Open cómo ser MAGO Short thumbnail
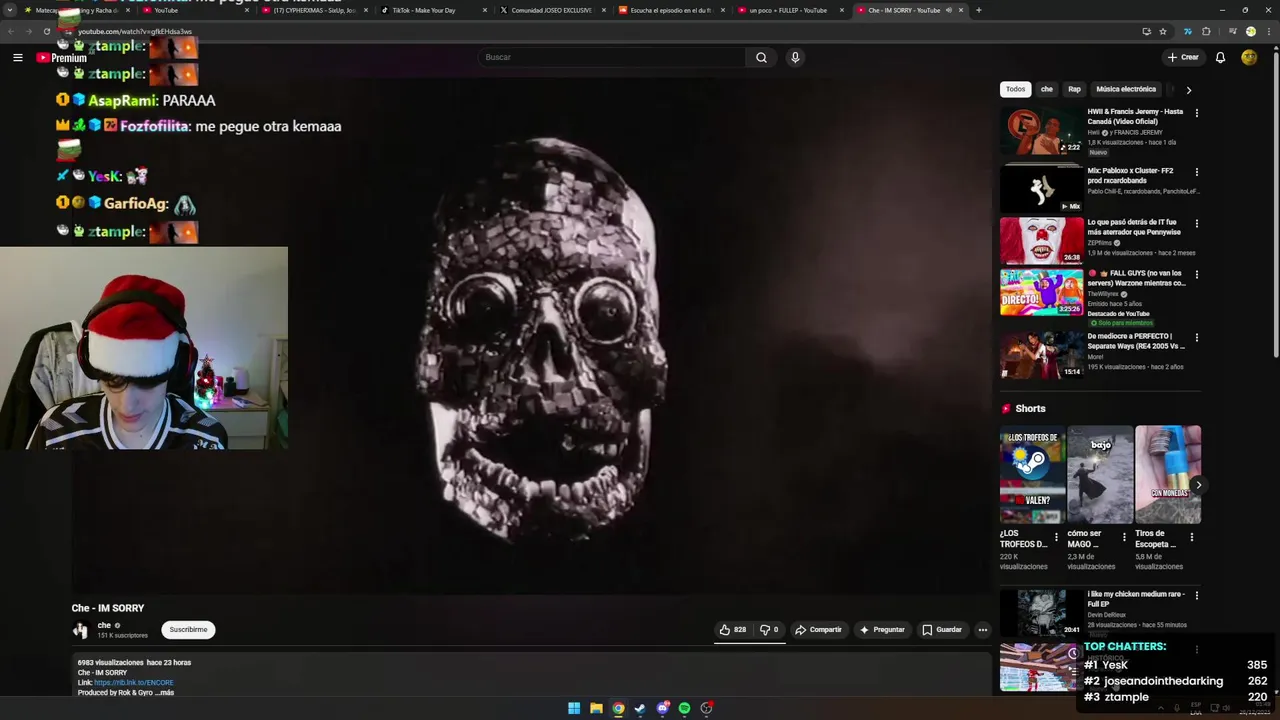Viewport: 1280px width, 720px height. pos(1100,475)
